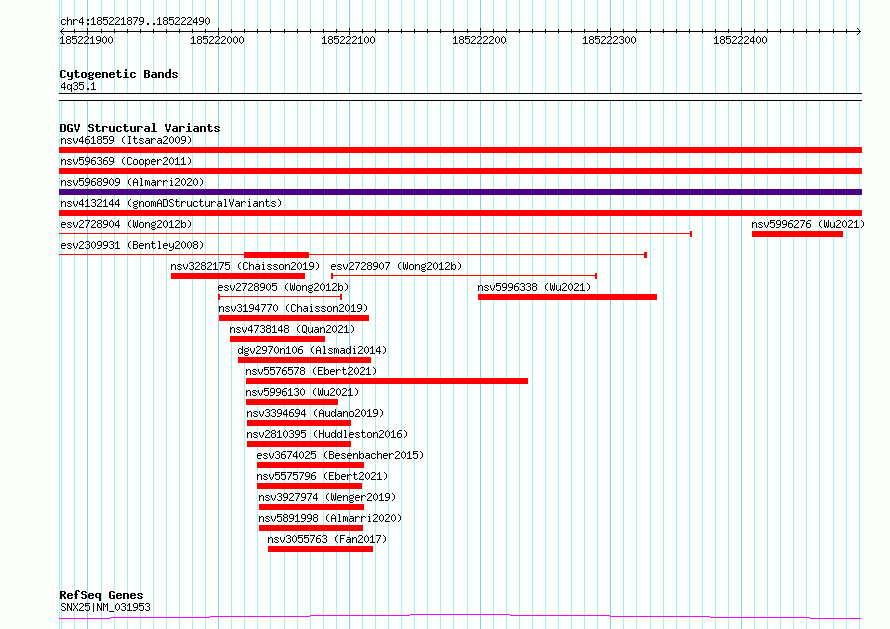Click the 4q35.1 cytogenetic band label
This screenshot has height=629, width=890.
coord(78,86)
